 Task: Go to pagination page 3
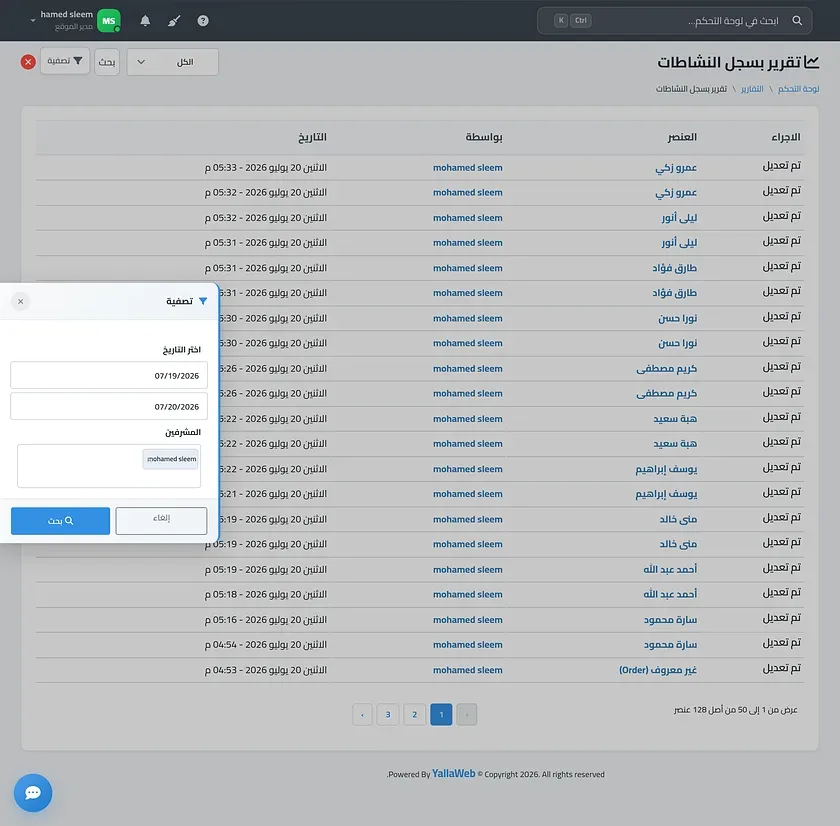[x=388, y=715]
